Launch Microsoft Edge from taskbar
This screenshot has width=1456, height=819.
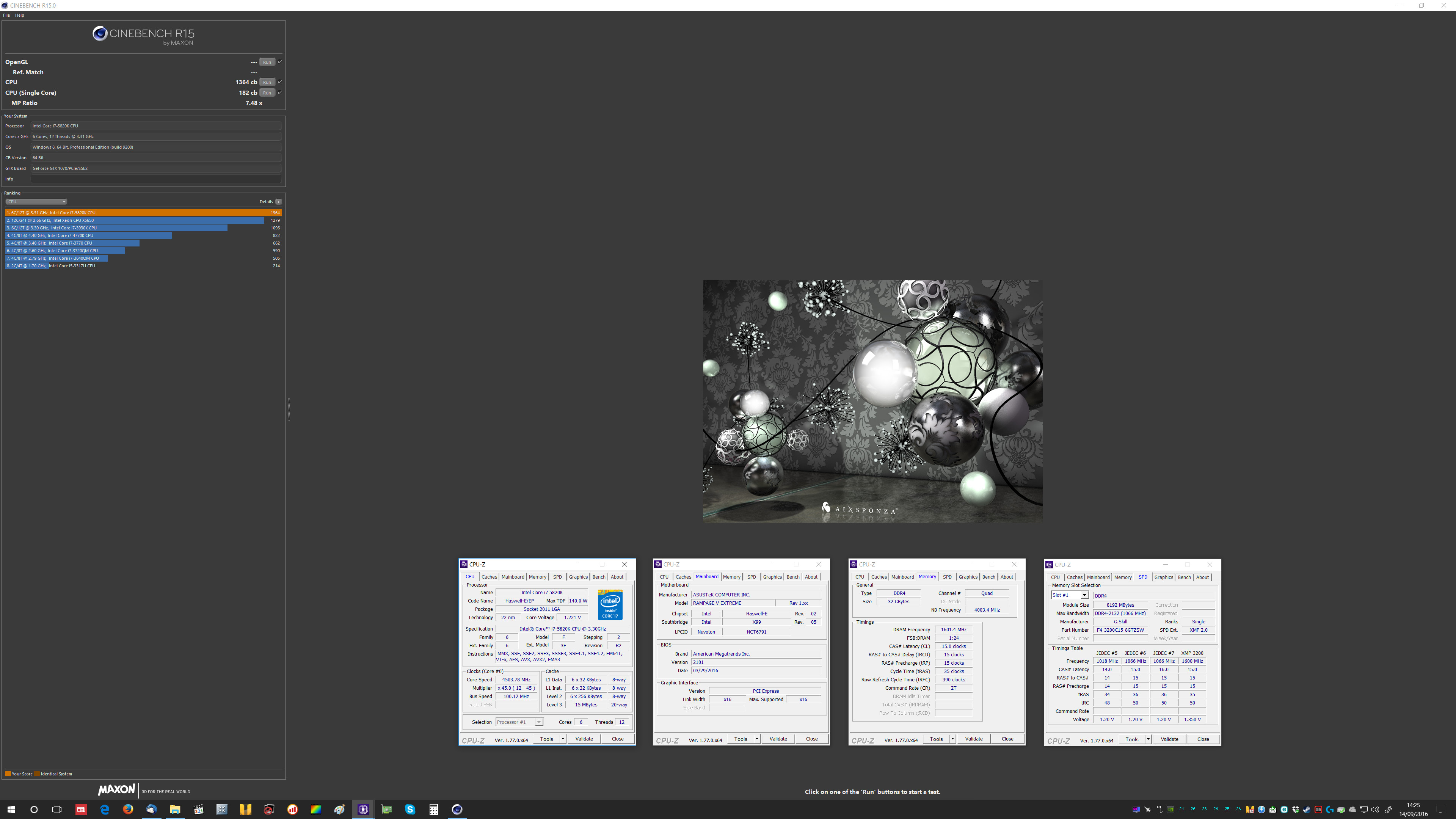105,810
